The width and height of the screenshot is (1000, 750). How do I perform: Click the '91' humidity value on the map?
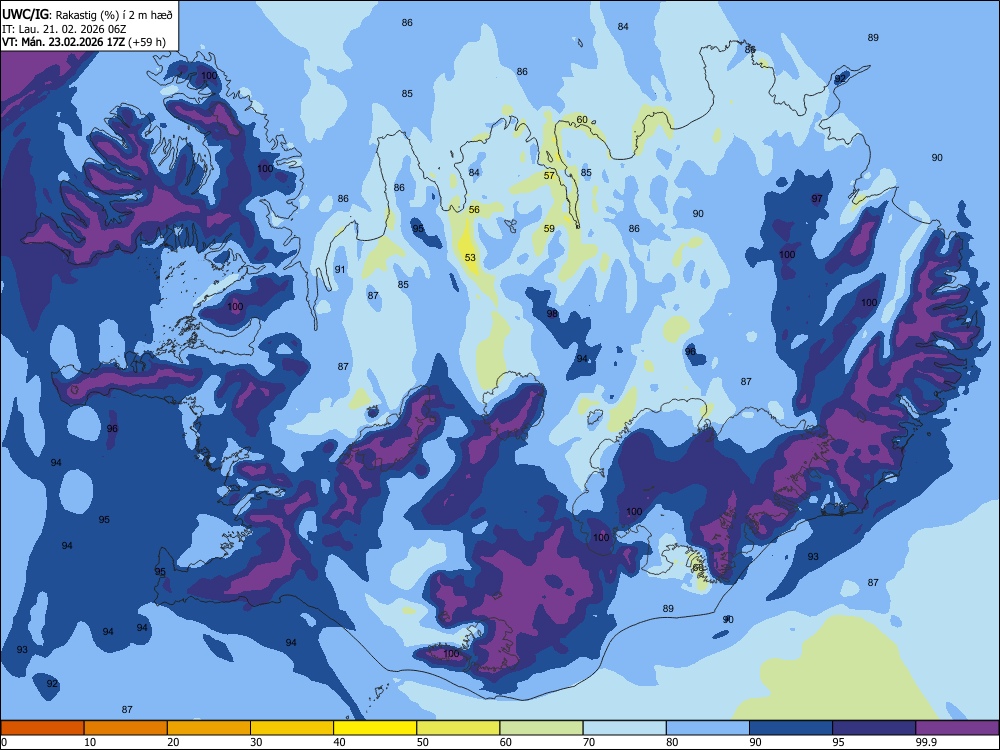click(x=340, y=269)
